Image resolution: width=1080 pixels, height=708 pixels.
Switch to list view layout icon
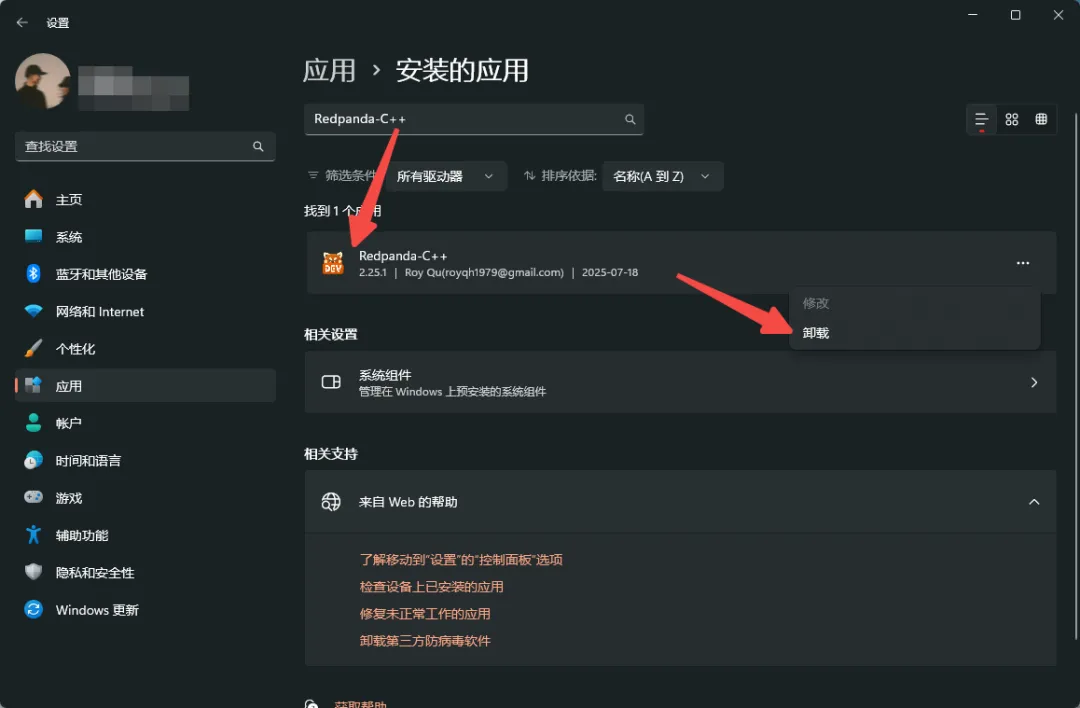point(982,120)
